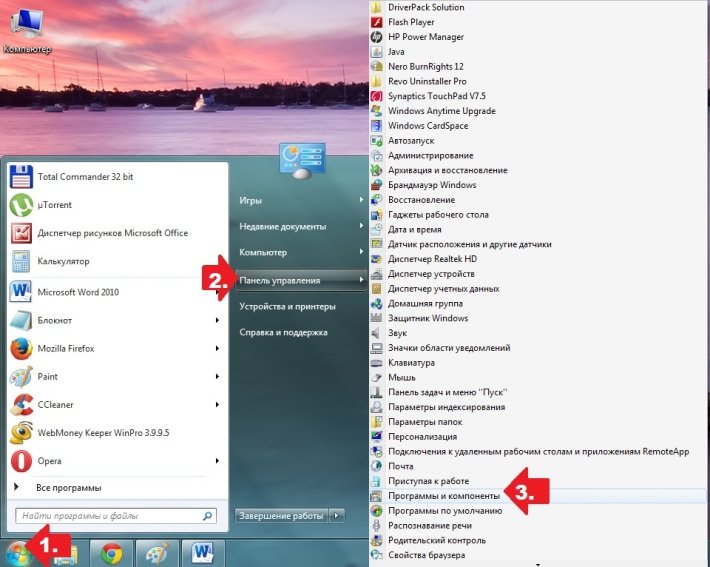Expand Игры submenu arrow
Viewport: 710px width, 567px height.
click(361, 200)
